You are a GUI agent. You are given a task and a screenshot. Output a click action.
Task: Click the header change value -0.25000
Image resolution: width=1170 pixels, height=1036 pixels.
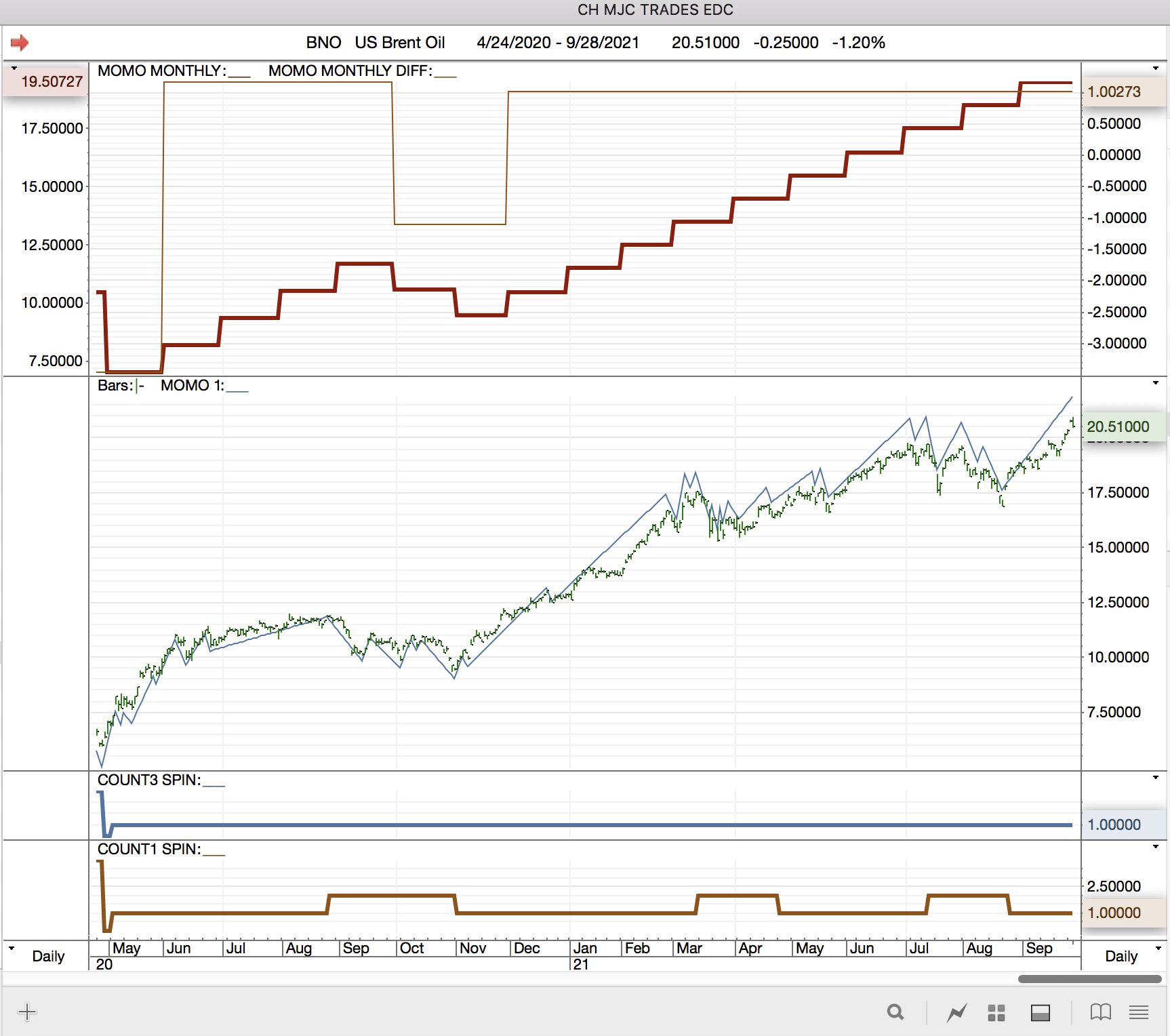click(786, 43)
